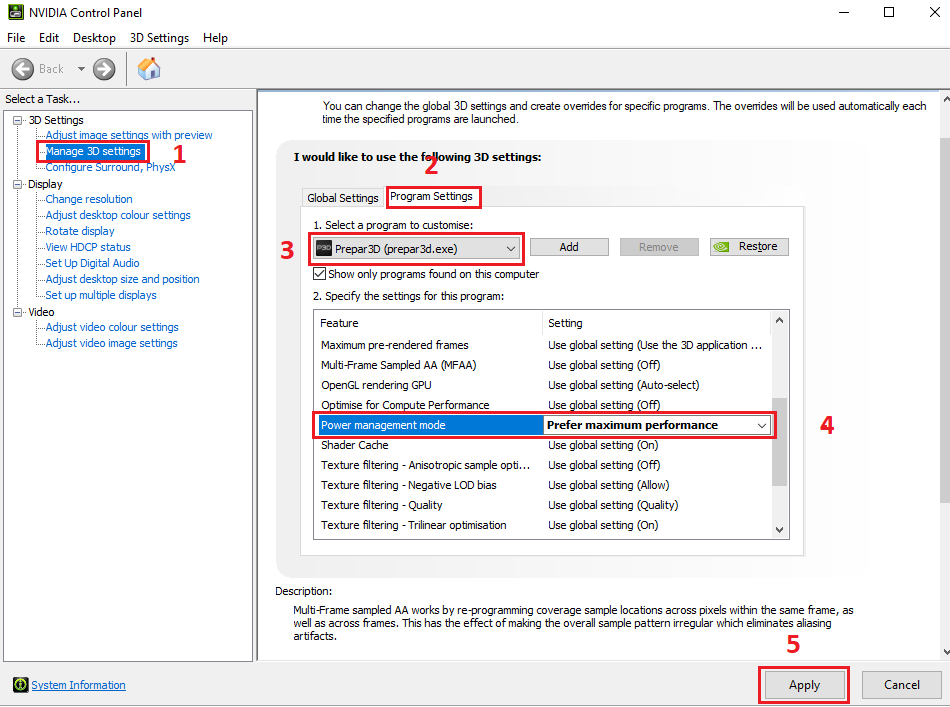
Task: Click the Apply button
Action: tap(804, 685)
